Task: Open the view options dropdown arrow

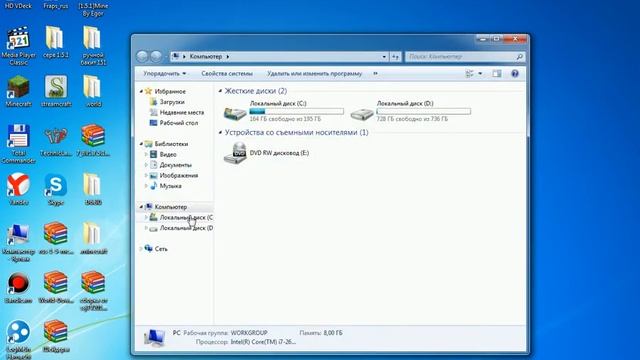Action: point(480,73)
